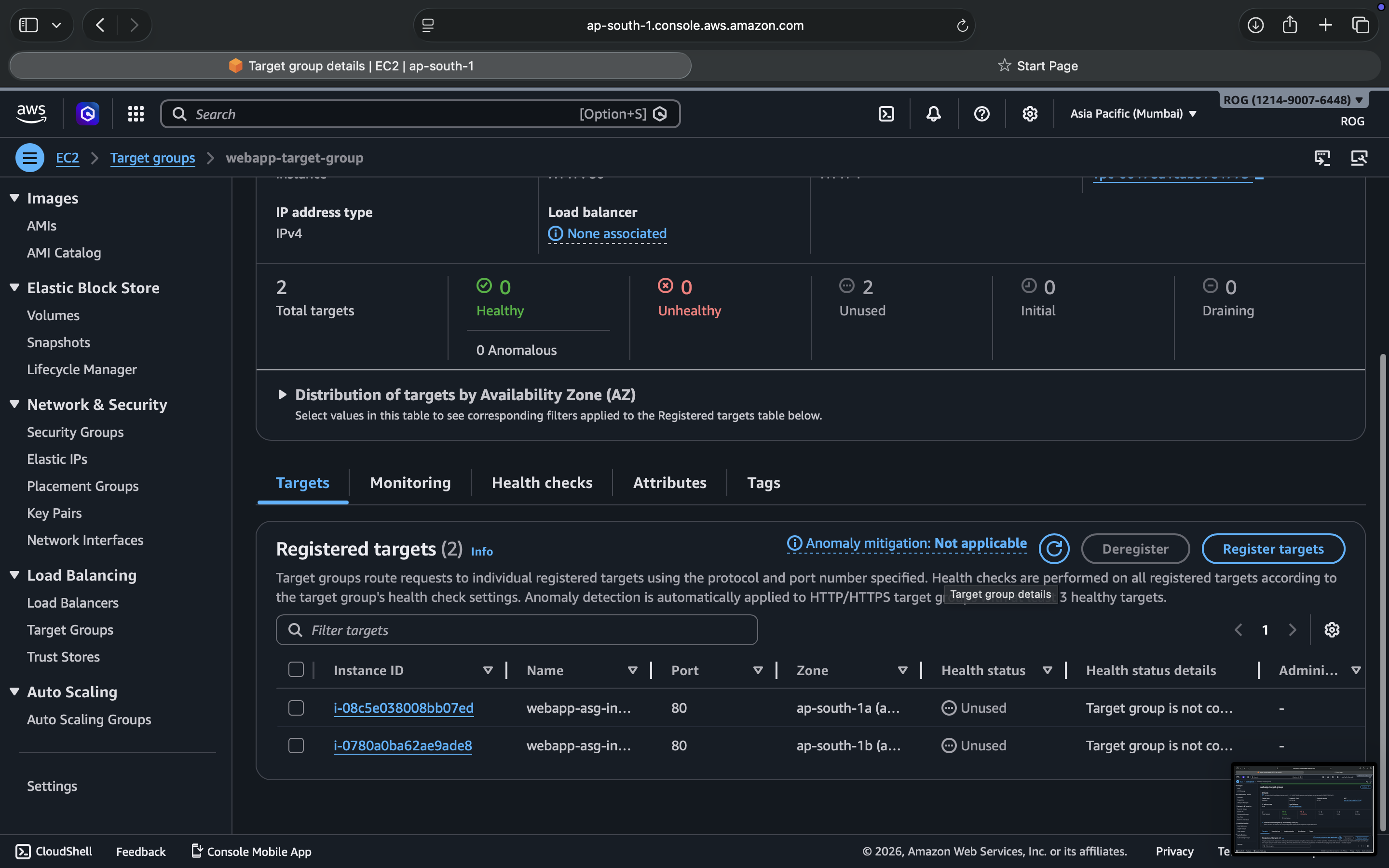1389x868 pixels.
Task: Switch to the Monitoring tab
Action: pos(410,483)
